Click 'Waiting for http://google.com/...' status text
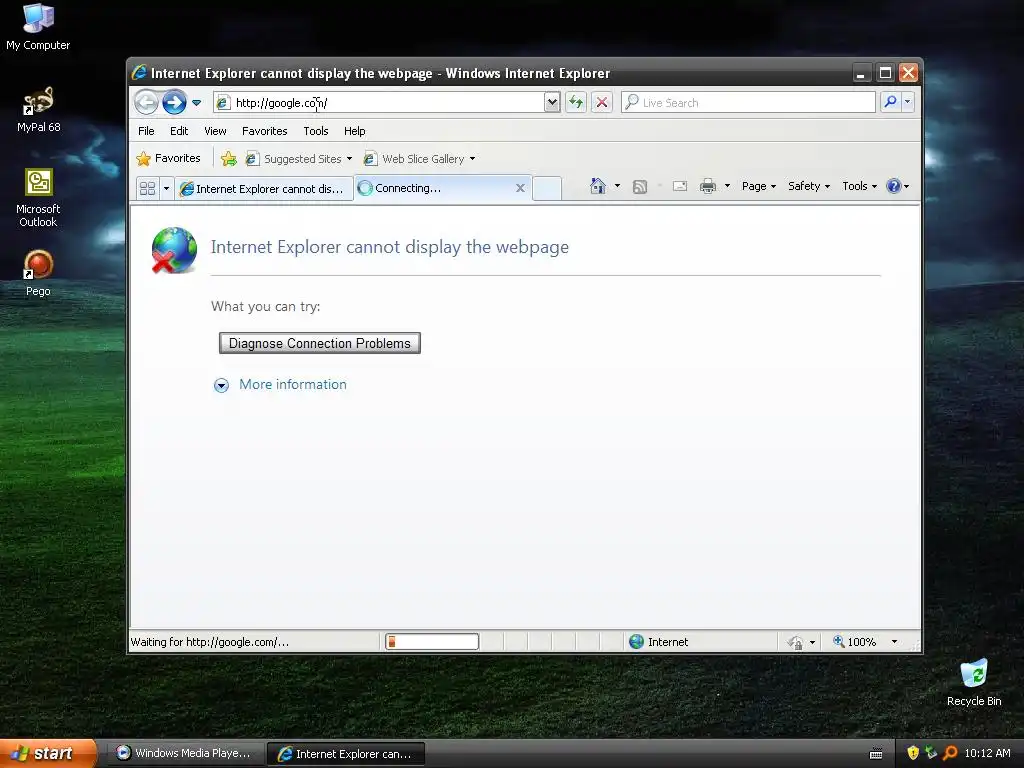 pyautogui.click(x=210, y=642)
